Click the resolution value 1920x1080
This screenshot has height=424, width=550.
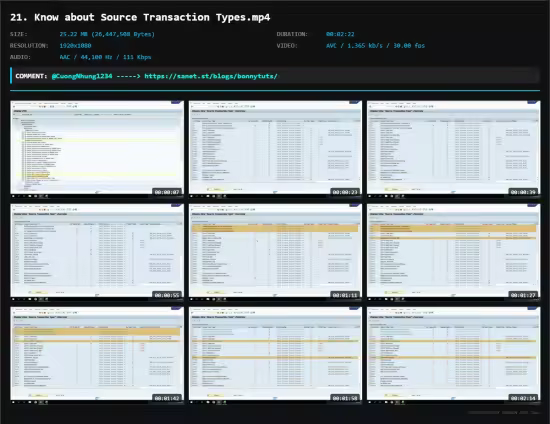[75, 46]
